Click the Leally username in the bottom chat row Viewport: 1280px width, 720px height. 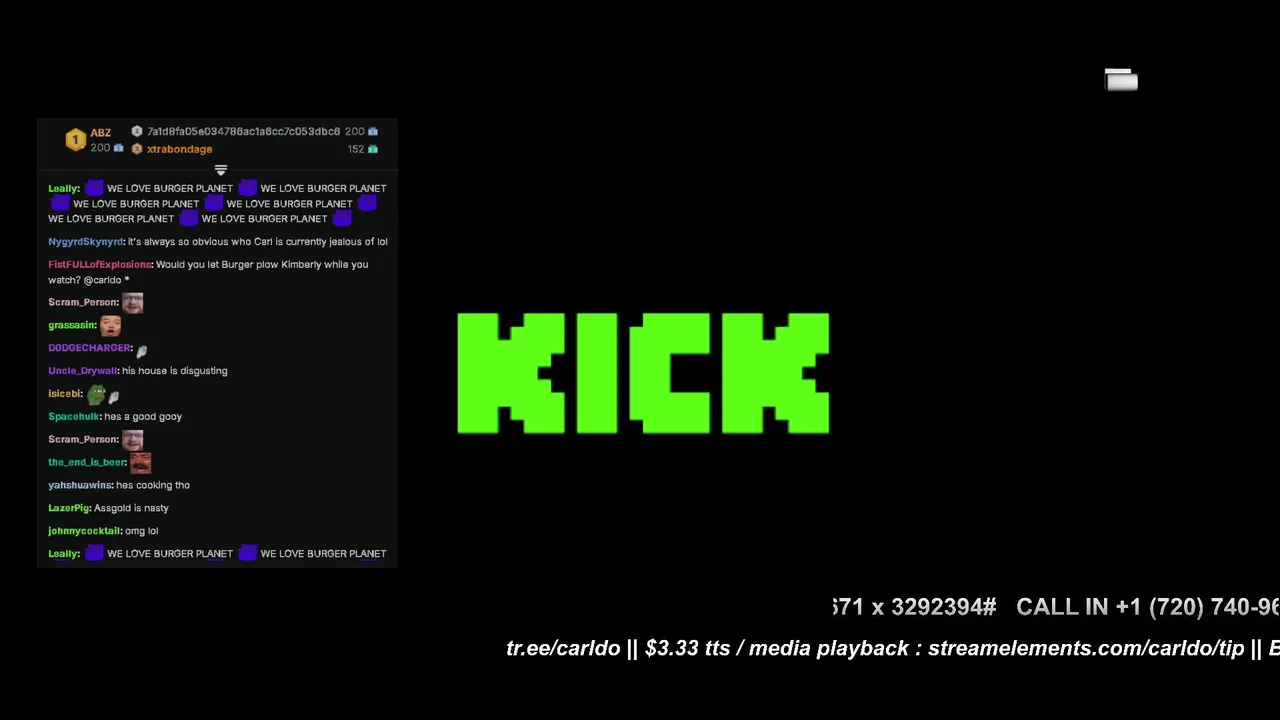tap(64, 554)
